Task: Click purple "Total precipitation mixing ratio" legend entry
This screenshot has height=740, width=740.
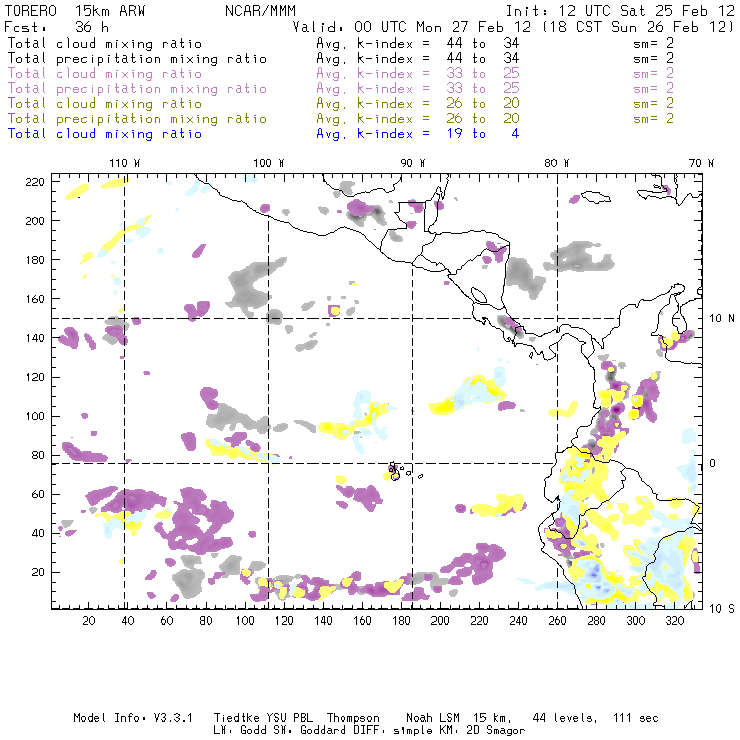Action: click(137, 89)
